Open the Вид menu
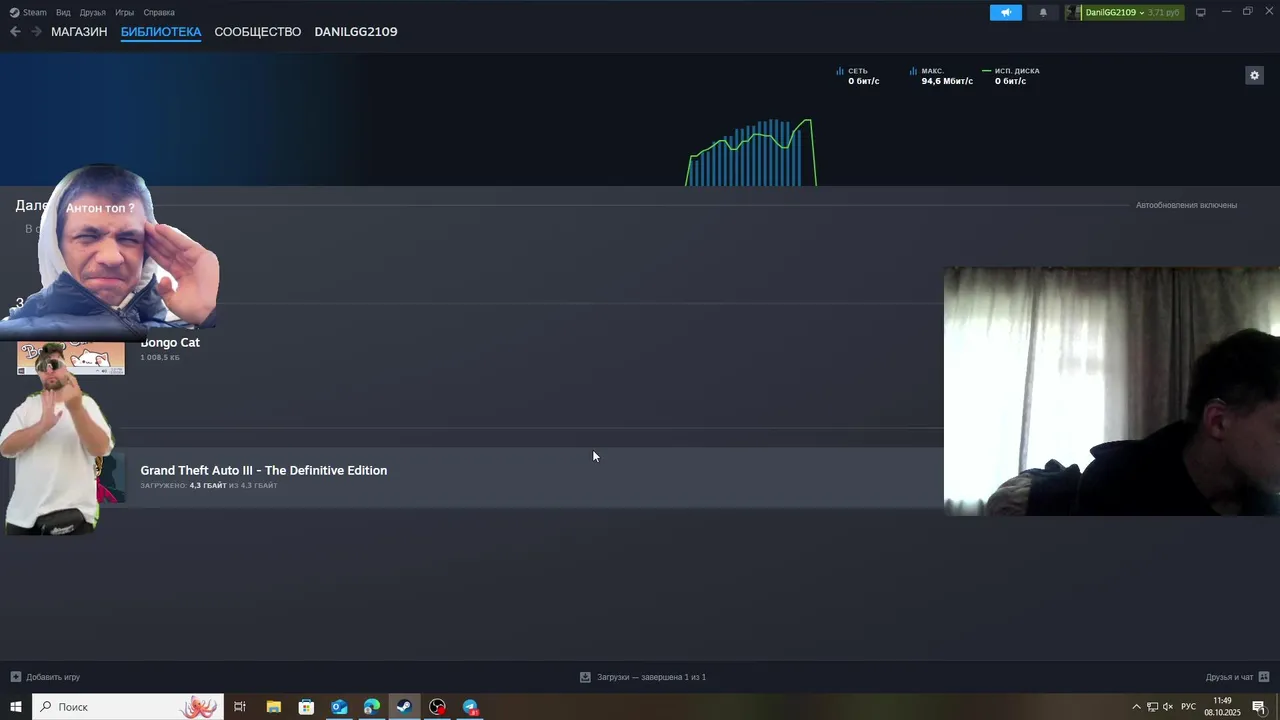Screen dimensions: 1280x720 point(63,12)
